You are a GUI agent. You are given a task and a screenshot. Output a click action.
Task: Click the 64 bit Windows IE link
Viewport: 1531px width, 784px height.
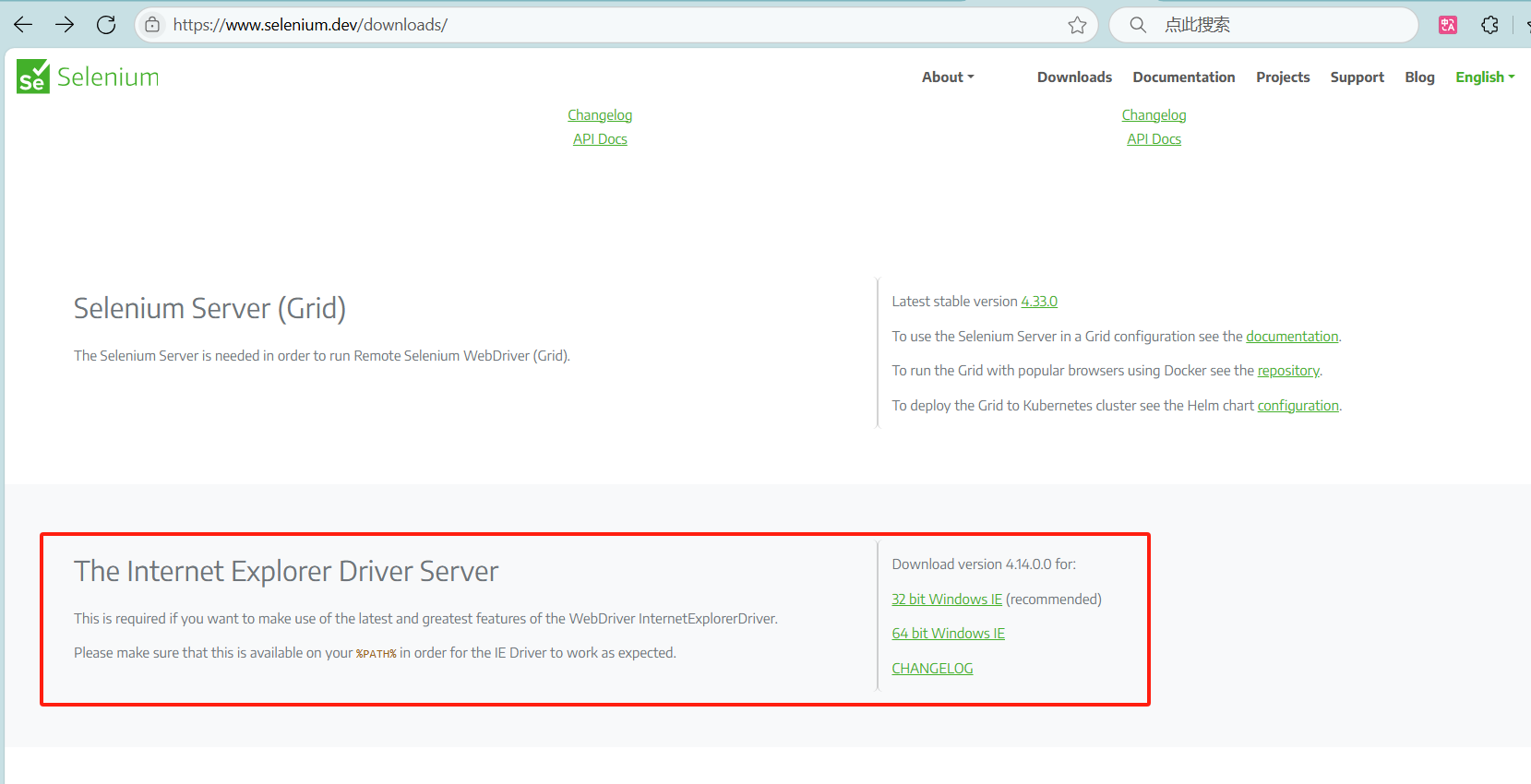coord(948,634)
